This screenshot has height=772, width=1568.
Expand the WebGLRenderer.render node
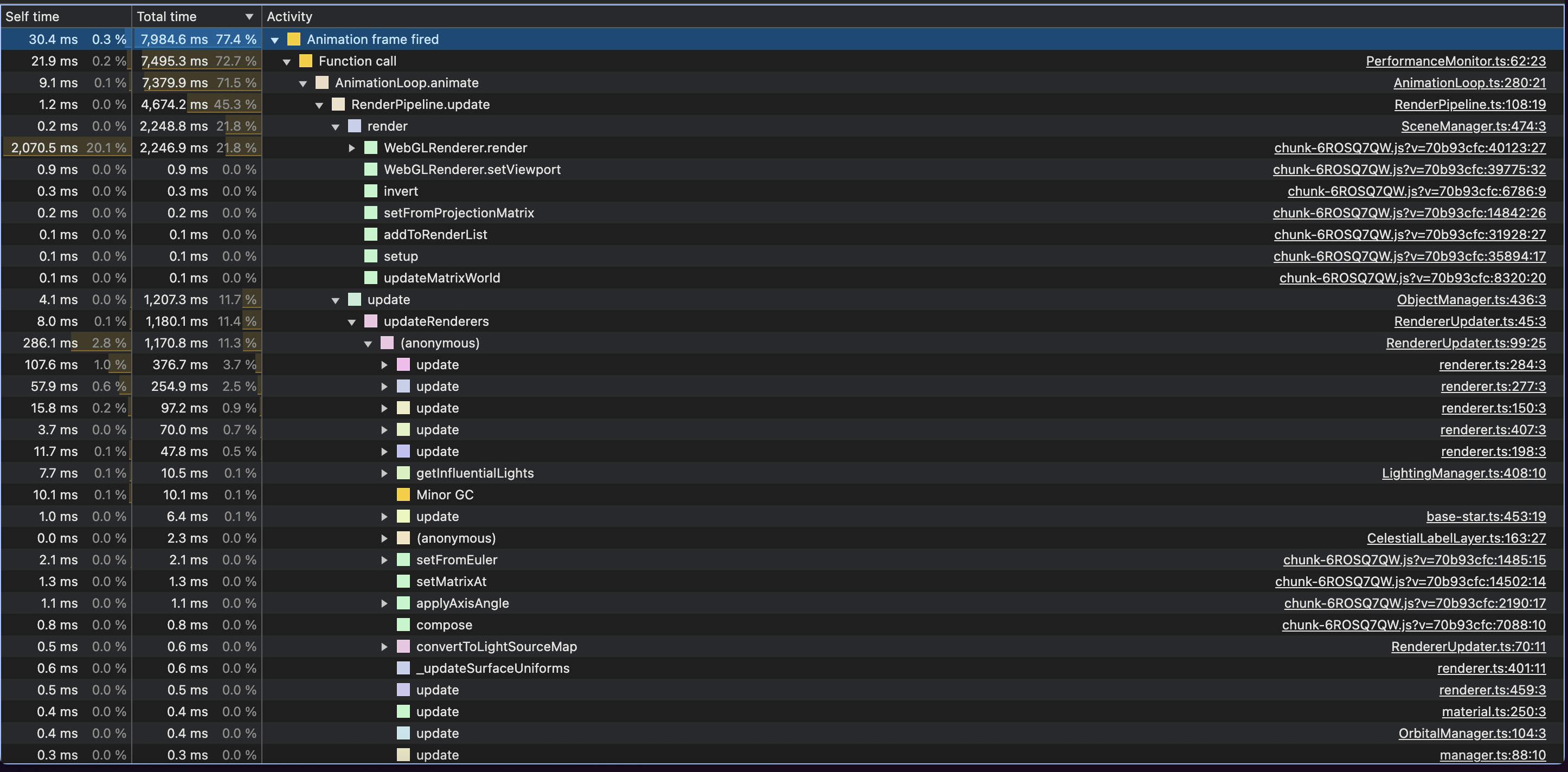pyautogui.click(x=352, y=148)
